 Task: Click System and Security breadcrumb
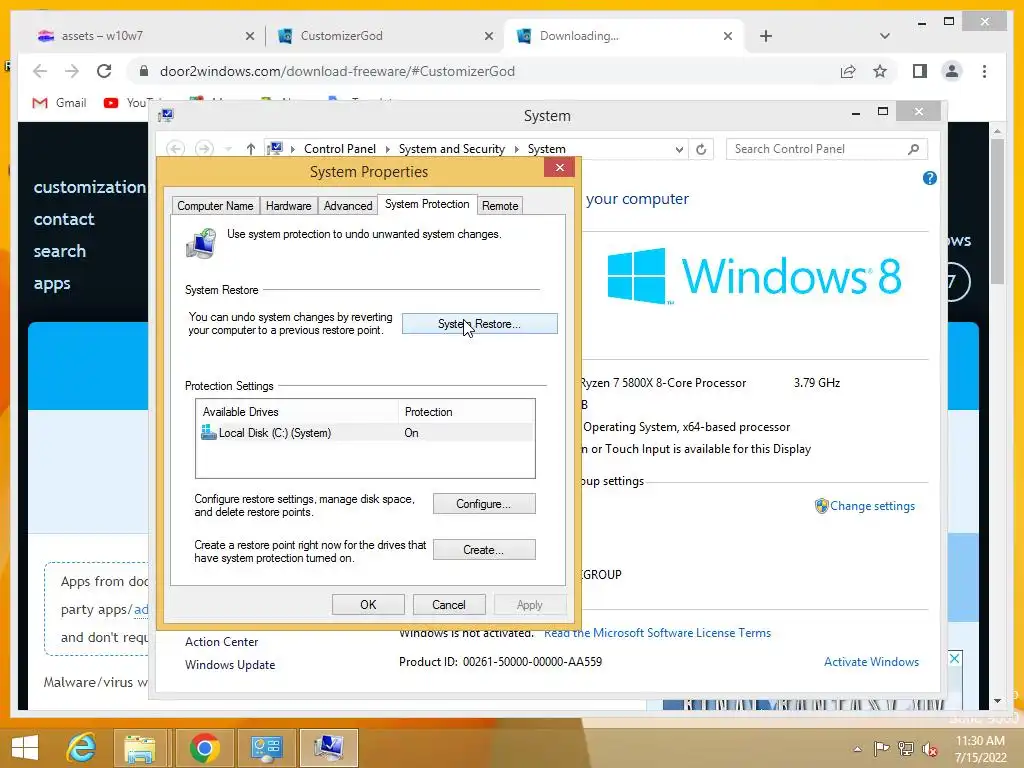pos(452,149)
